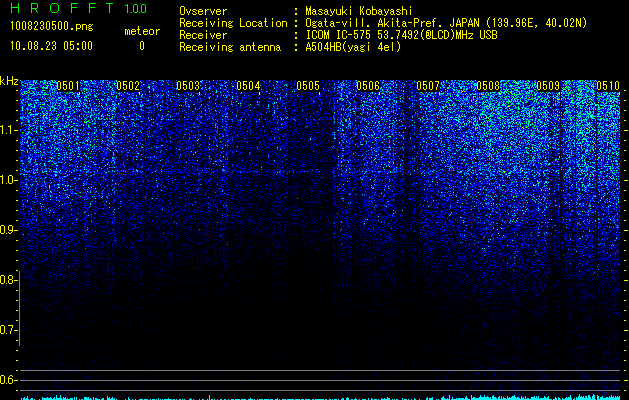Click the ICOM IC-575 53.7492 MHz USB text
Viewport: 629px width, 400px height.
coord(401,35)
